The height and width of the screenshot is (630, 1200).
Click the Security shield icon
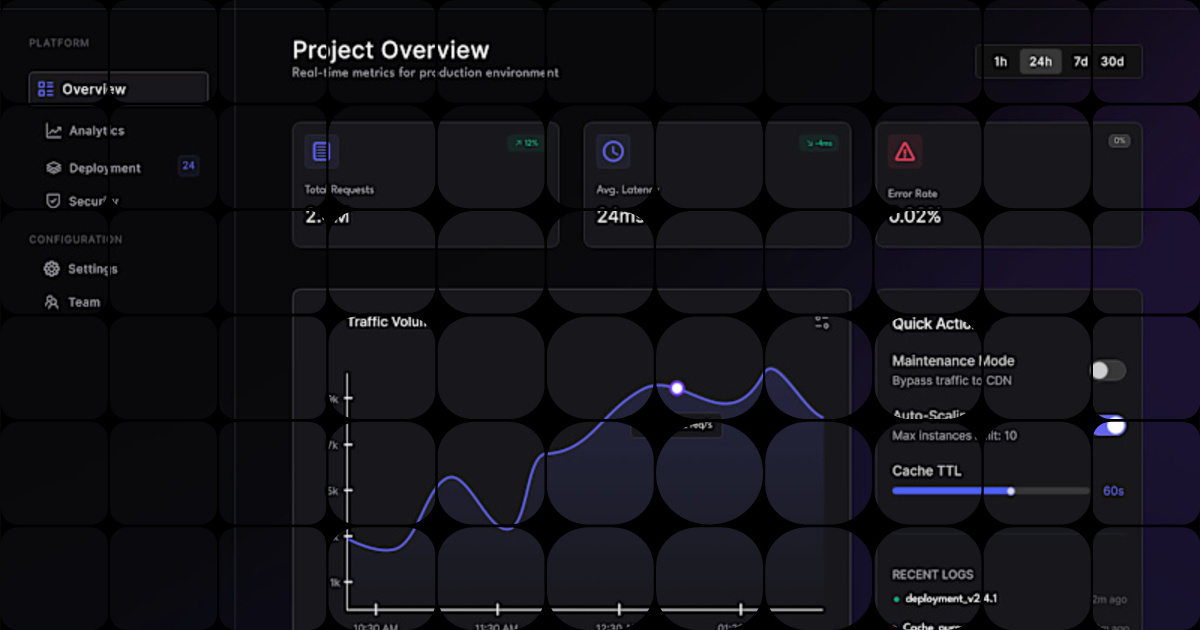pyautogui.click(x=54, y=201)
